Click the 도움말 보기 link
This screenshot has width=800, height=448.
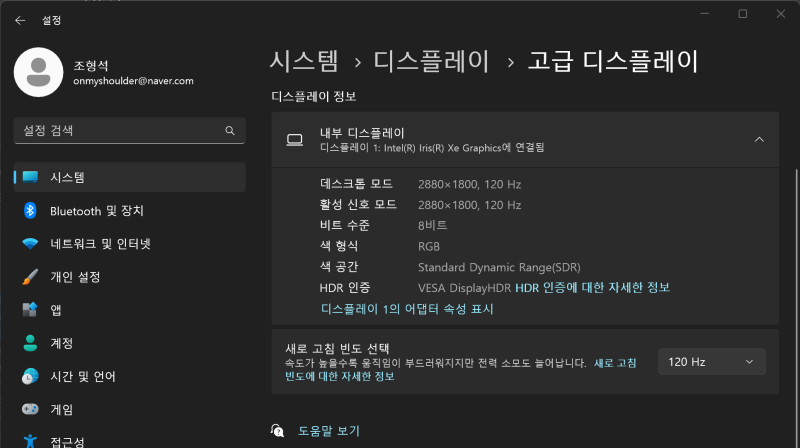pos(329,431)
